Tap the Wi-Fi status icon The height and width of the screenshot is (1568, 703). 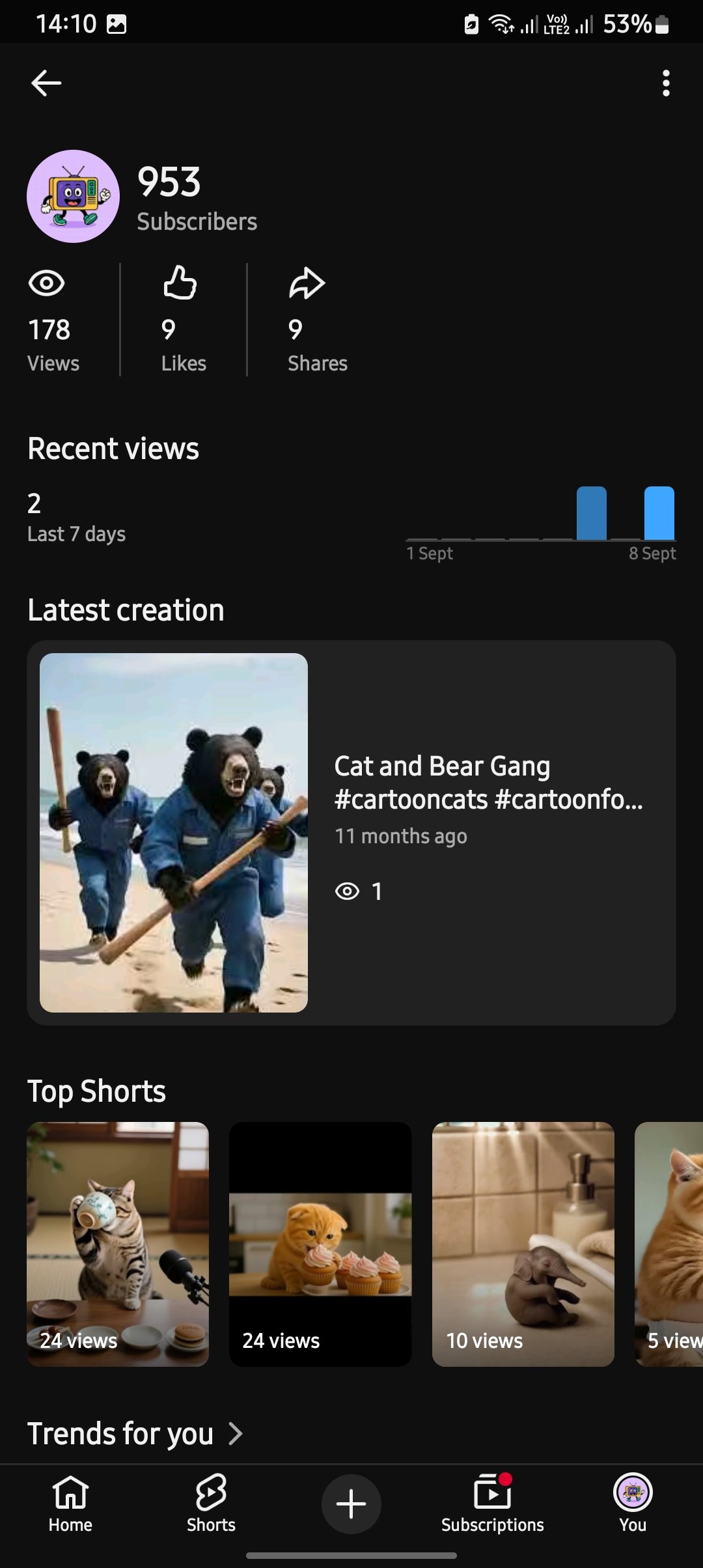501,24
